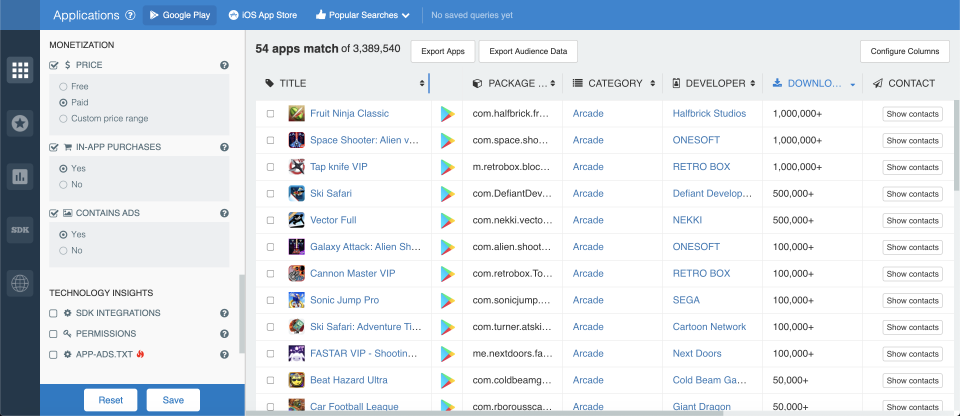Click the help icon for SDK Integrations
This screenshot has width=960, height=416.
tap(224, 313)
